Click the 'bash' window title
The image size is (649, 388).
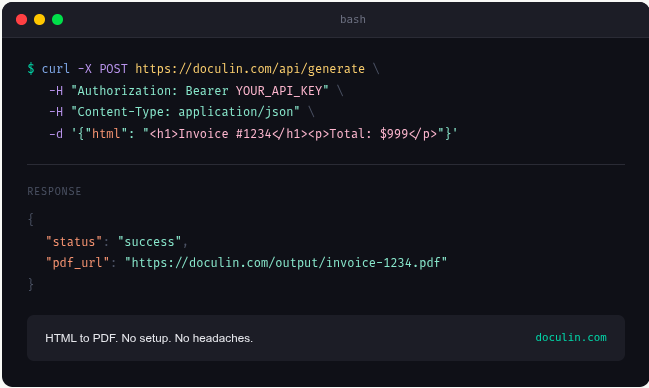point(353,19)
